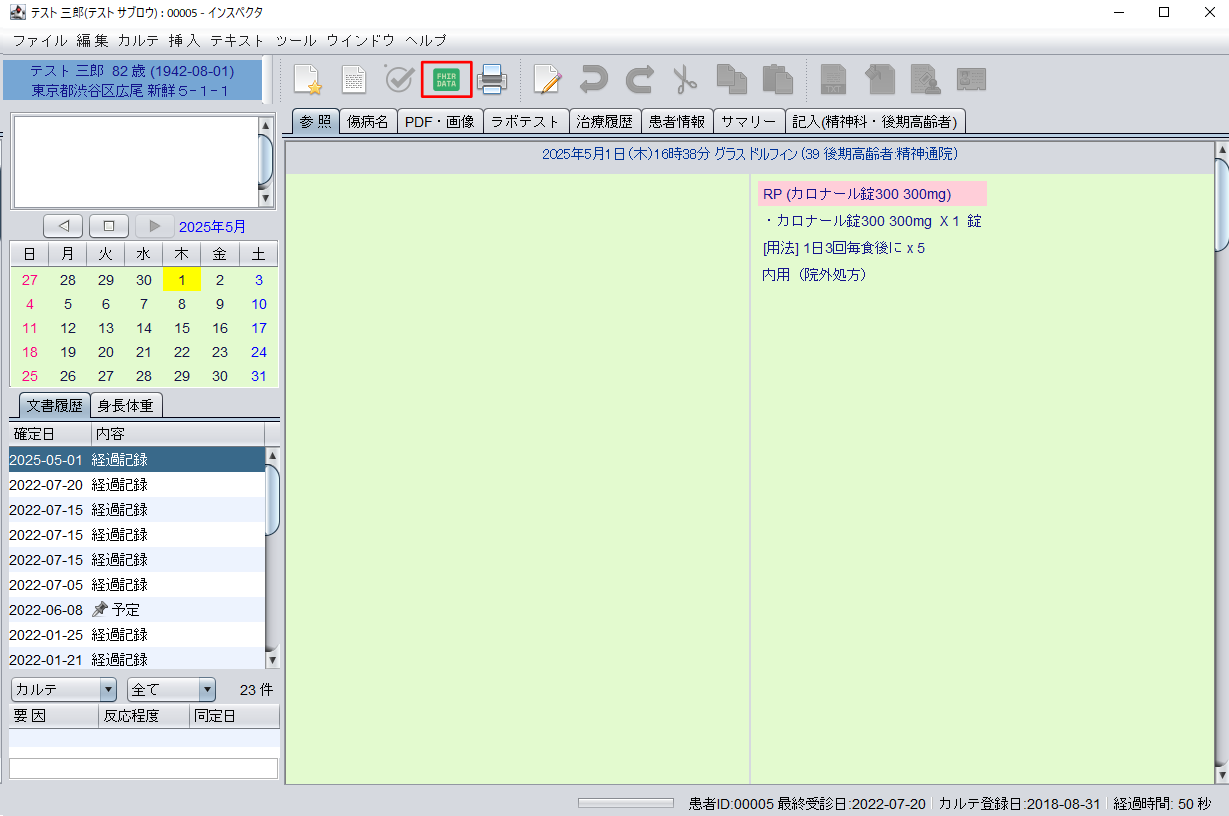The image size is (1229, 816).
Task: Open the ツール menu in menu bar
Action: (x=295, y=41)
